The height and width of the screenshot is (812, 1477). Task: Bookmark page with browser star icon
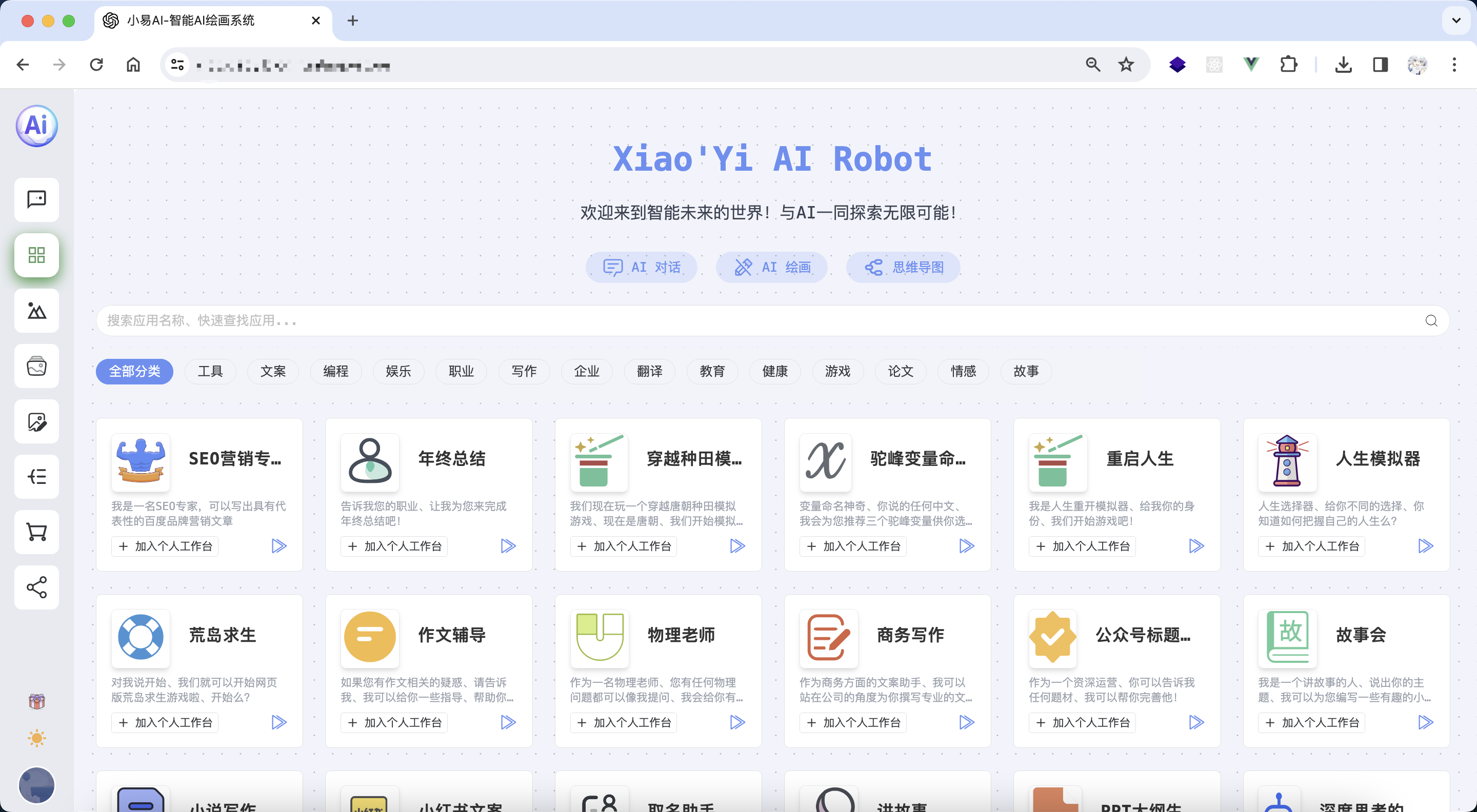tap(1126, 65)
